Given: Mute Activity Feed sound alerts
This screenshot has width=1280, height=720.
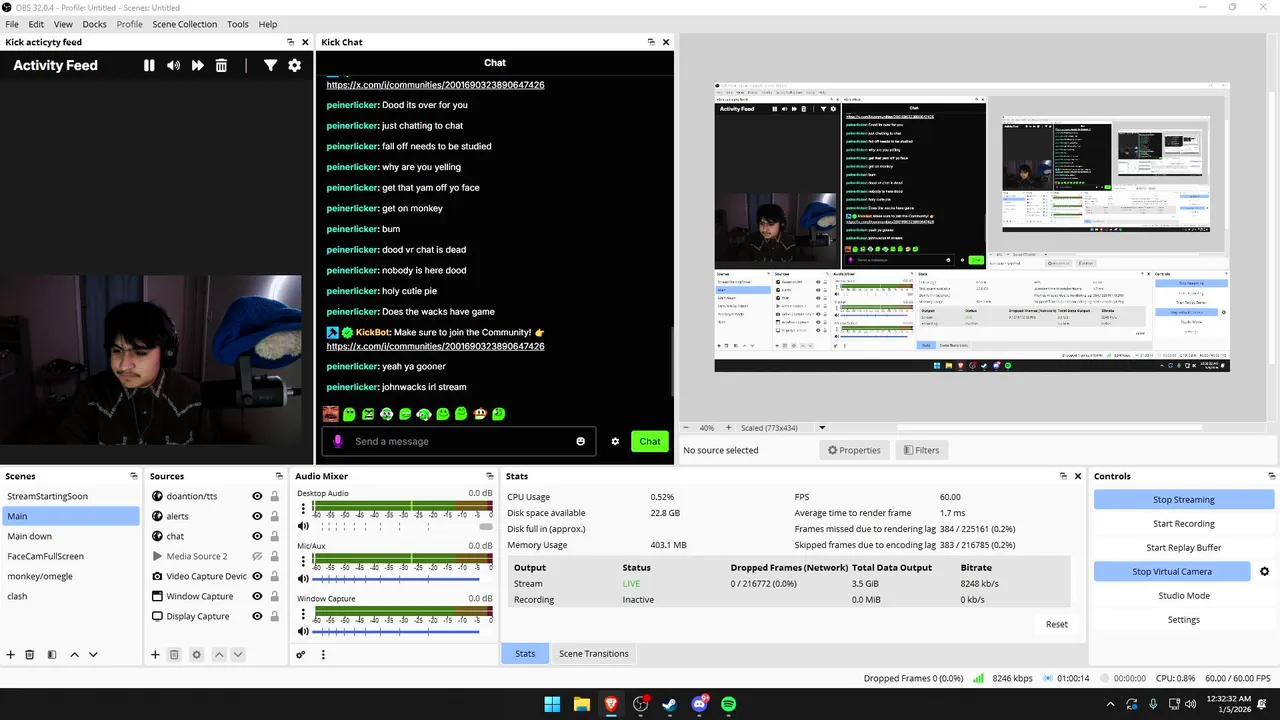Looking at the screenshot, I should coord(173,65).
